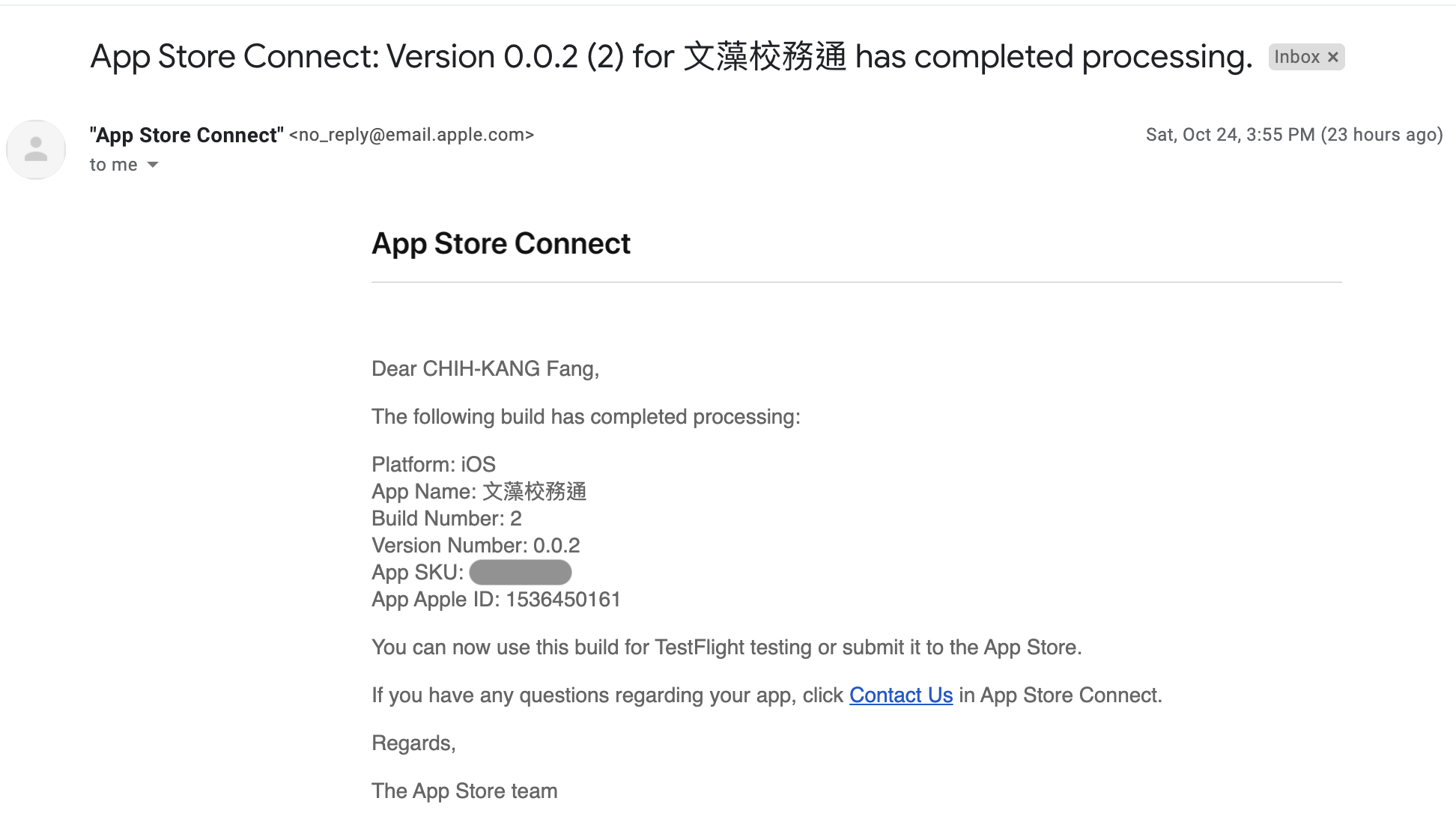Remove the Inbox label with the x
Image resolution: width=1456 pixels, height=813 pixels.
1333,57
